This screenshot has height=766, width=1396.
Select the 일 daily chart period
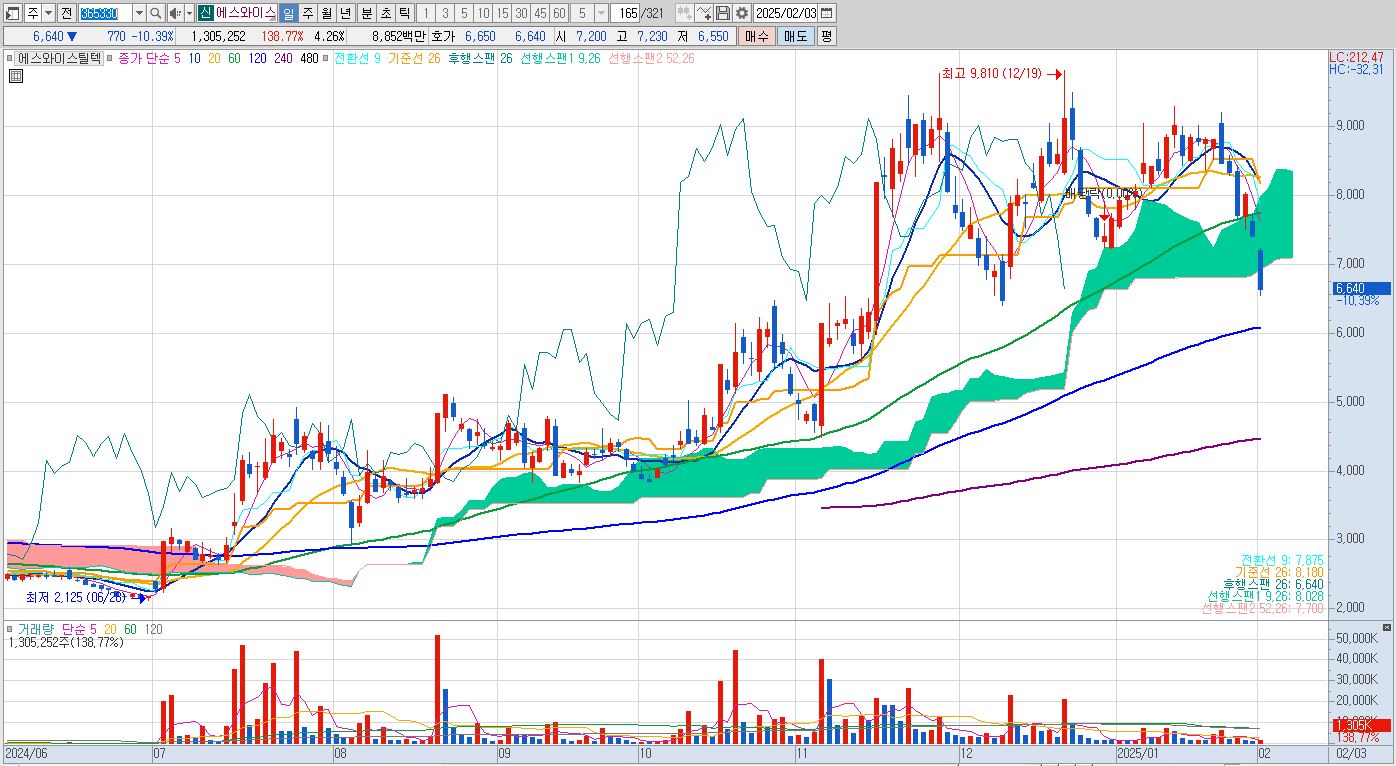coord(288,13)
